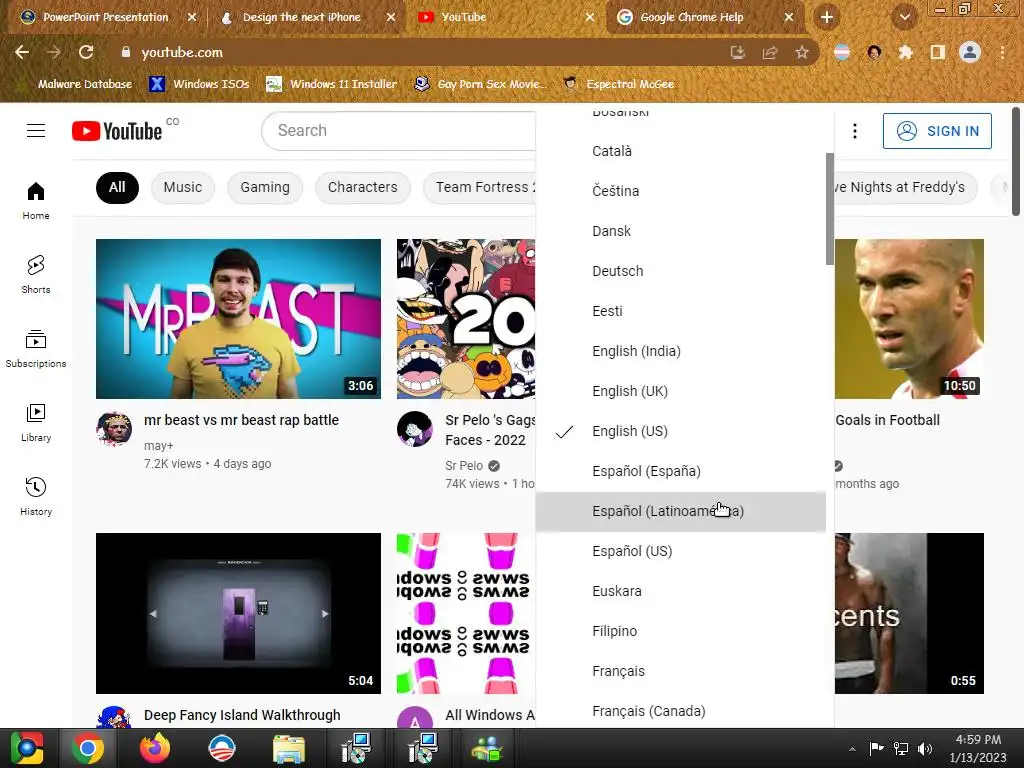Open Chrome profile avatar icon

(970, 52)
